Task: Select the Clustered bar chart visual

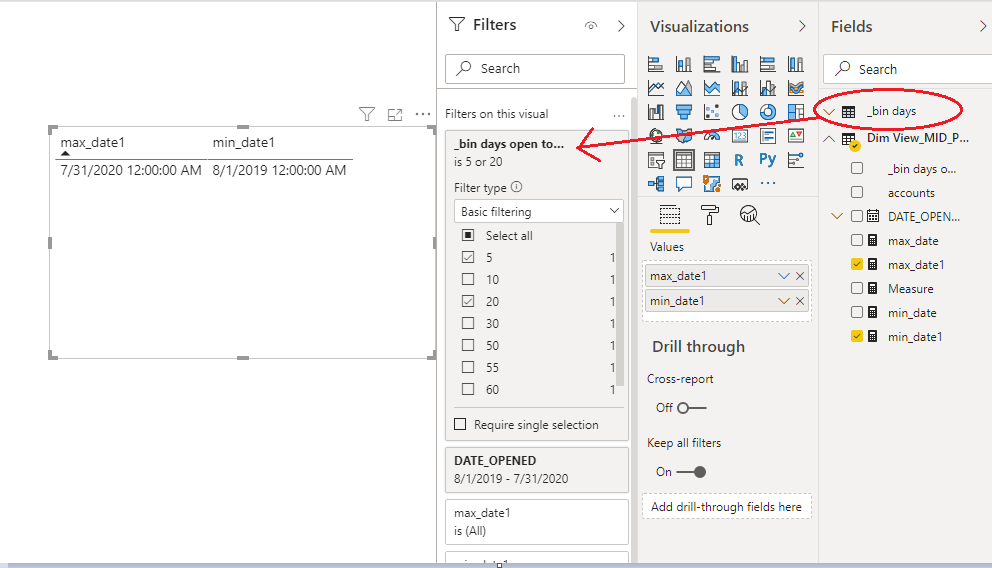Action: (712, 64)
